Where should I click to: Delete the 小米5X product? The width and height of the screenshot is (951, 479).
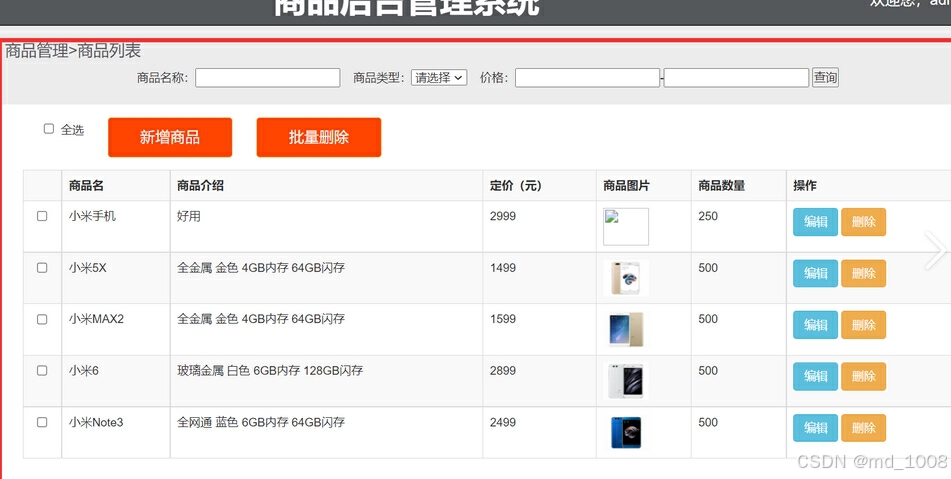pyautogui.click(x=864, y=273)
